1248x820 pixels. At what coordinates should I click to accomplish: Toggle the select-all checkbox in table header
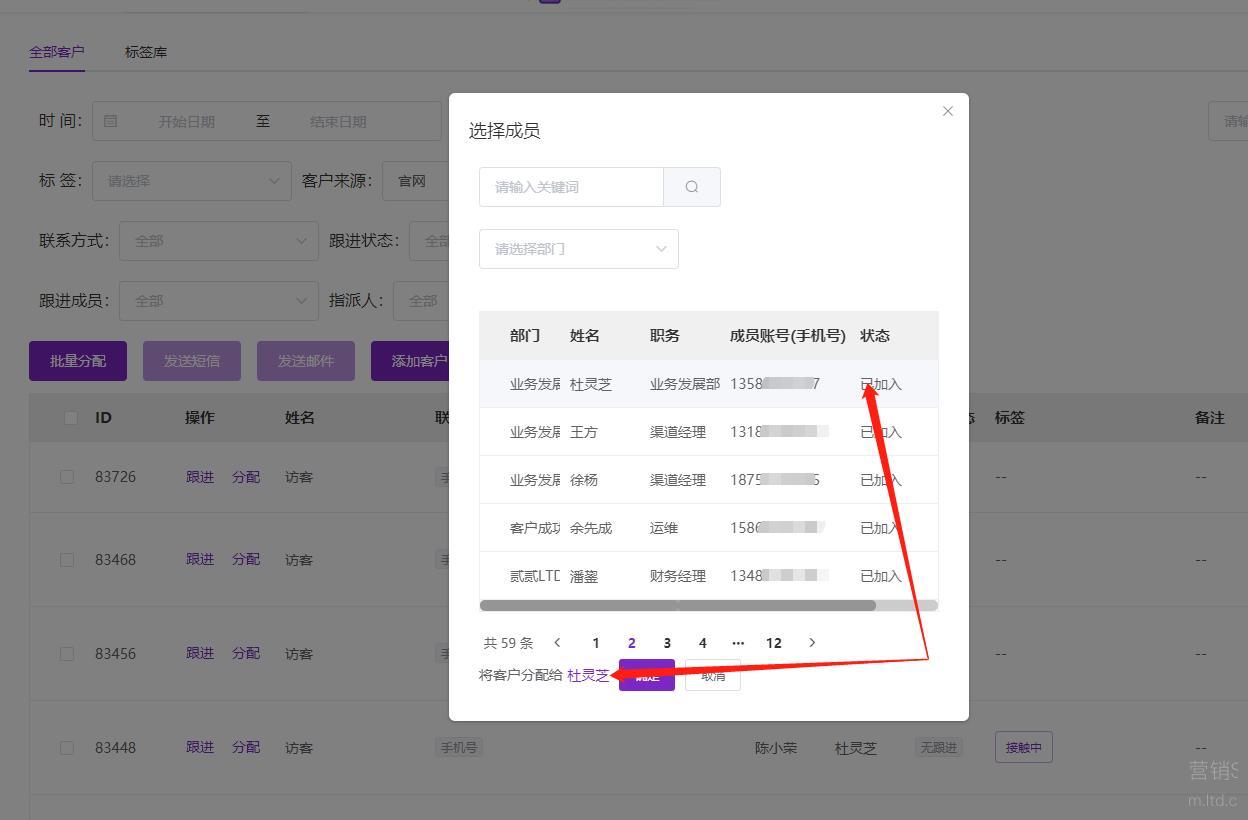(70, 418)
